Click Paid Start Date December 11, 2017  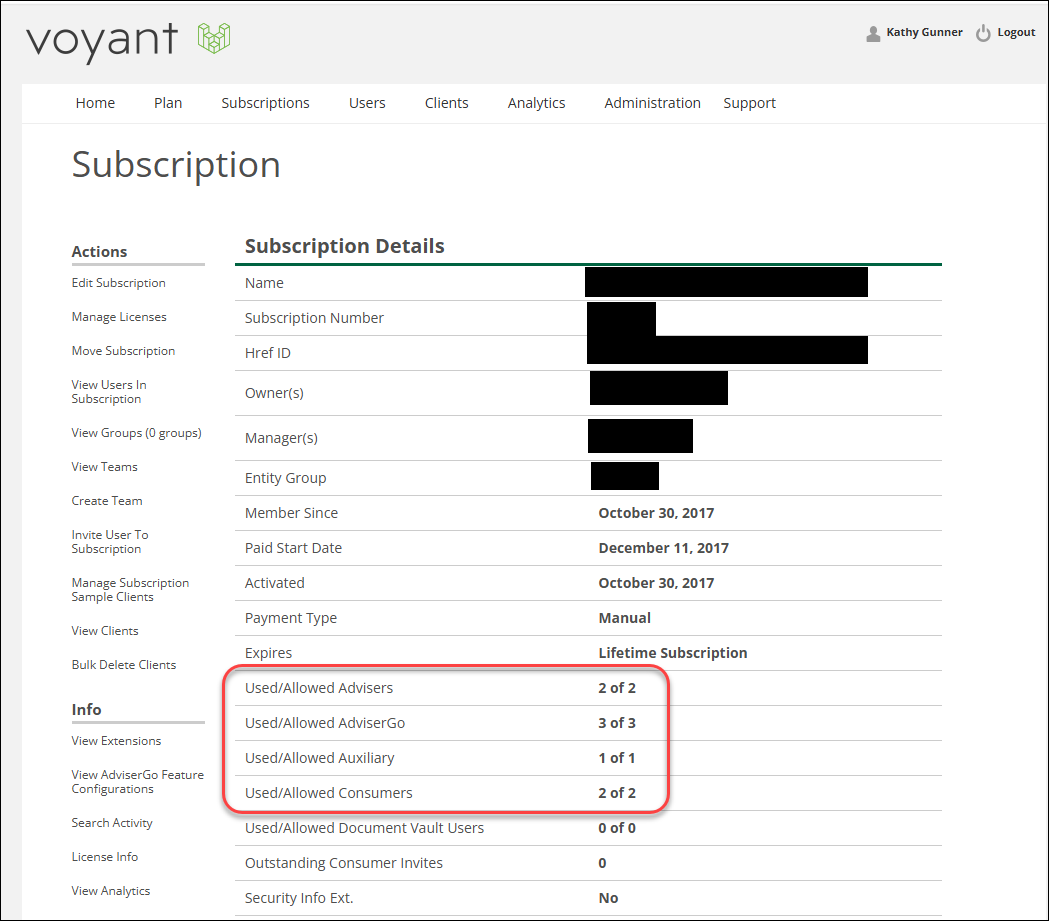pyautogui.click(x=664, y=548)
